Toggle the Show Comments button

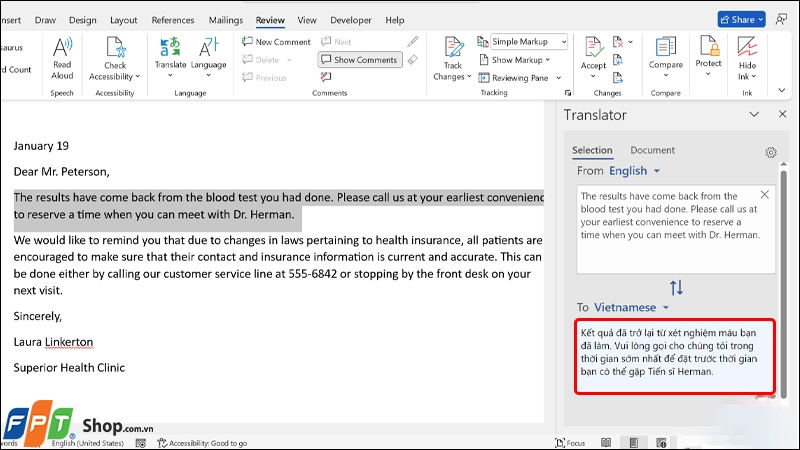(x=360, y=60)
